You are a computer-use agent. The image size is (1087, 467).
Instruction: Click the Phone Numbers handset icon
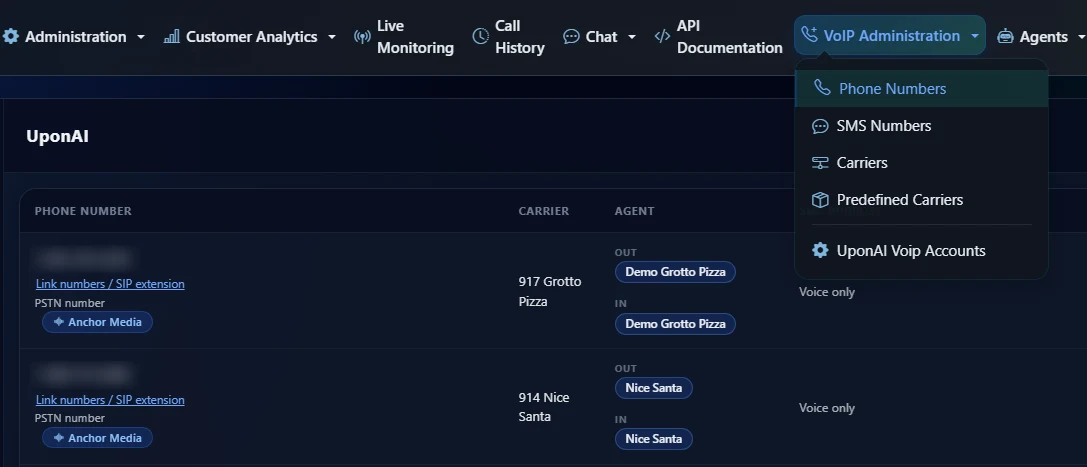822,88
